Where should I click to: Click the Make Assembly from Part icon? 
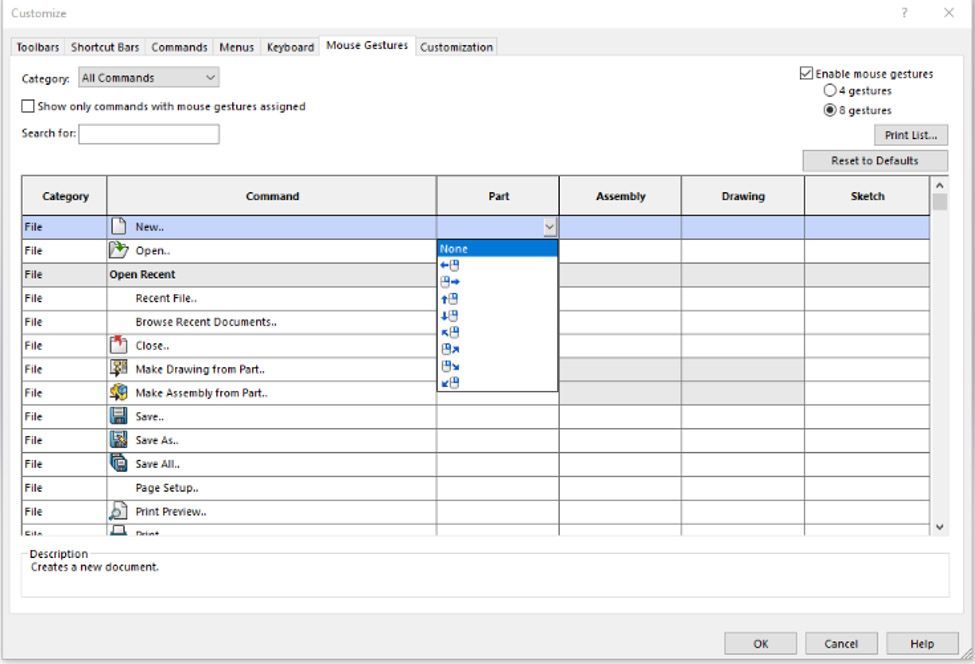118,392
